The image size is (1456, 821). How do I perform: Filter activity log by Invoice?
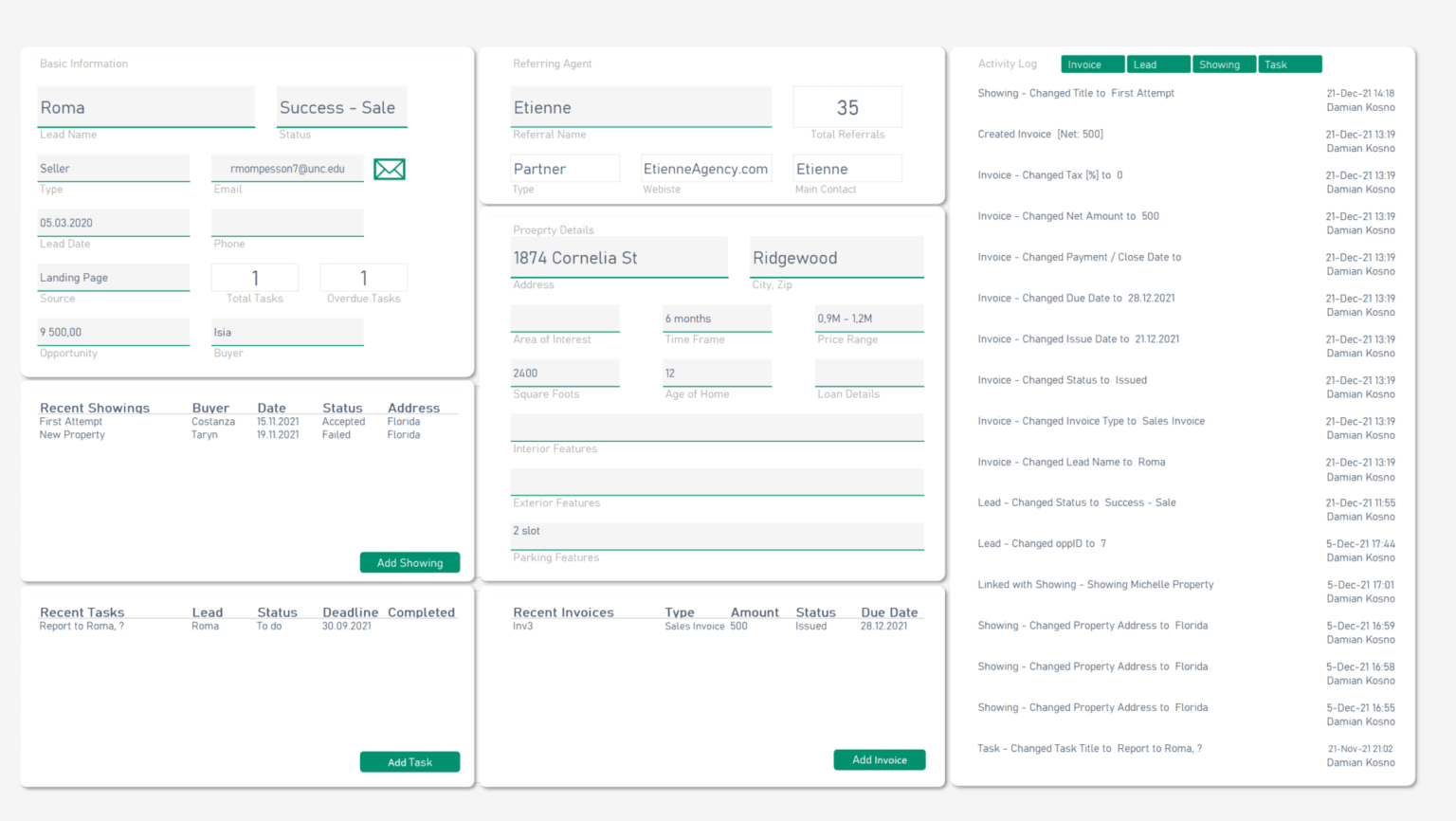pyautogui.click(x=1092, y=64)
